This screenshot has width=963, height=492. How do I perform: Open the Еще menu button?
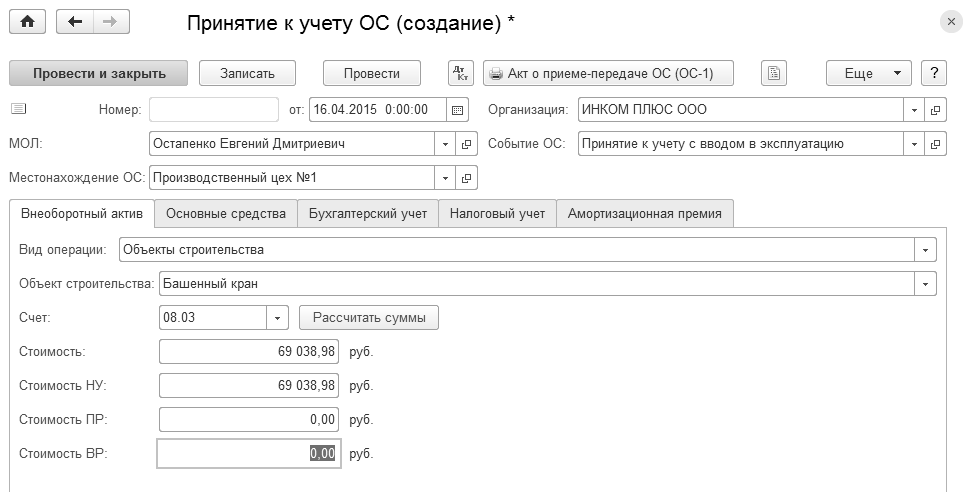click(x=867, y=73)
